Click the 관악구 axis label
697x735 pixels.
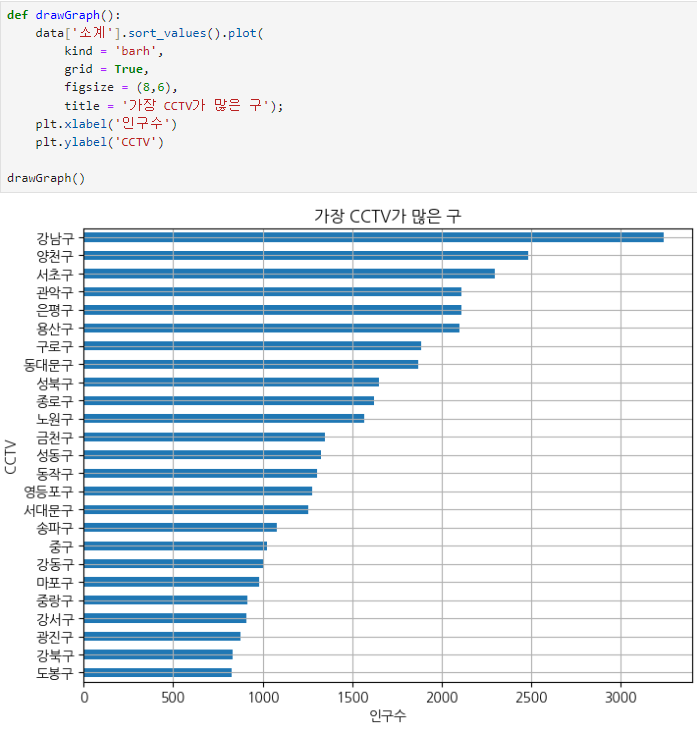(x=55, y=292)
